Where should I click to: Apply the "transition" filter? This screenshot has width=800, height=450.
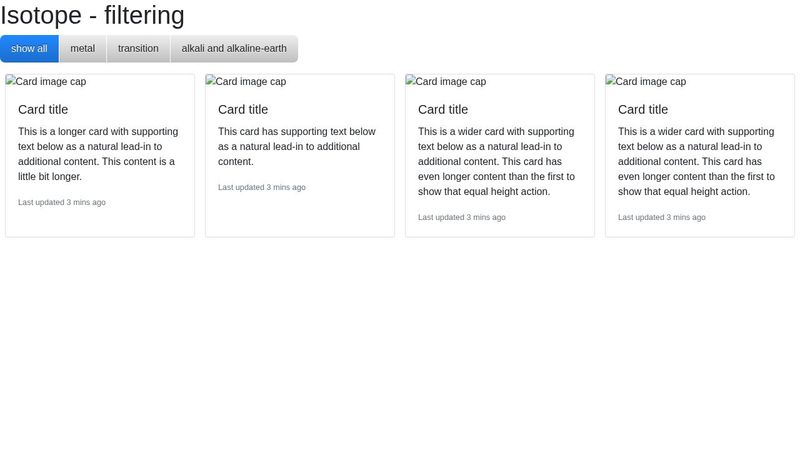click(x=138, y=48)
